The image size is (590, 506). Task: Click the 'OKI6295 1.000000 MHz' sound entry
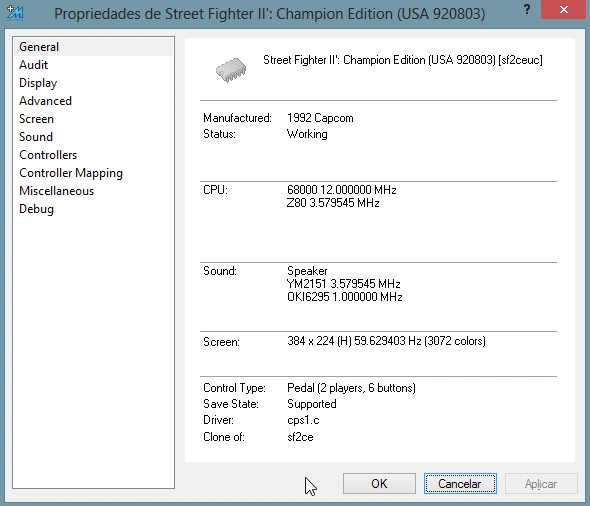345,297
